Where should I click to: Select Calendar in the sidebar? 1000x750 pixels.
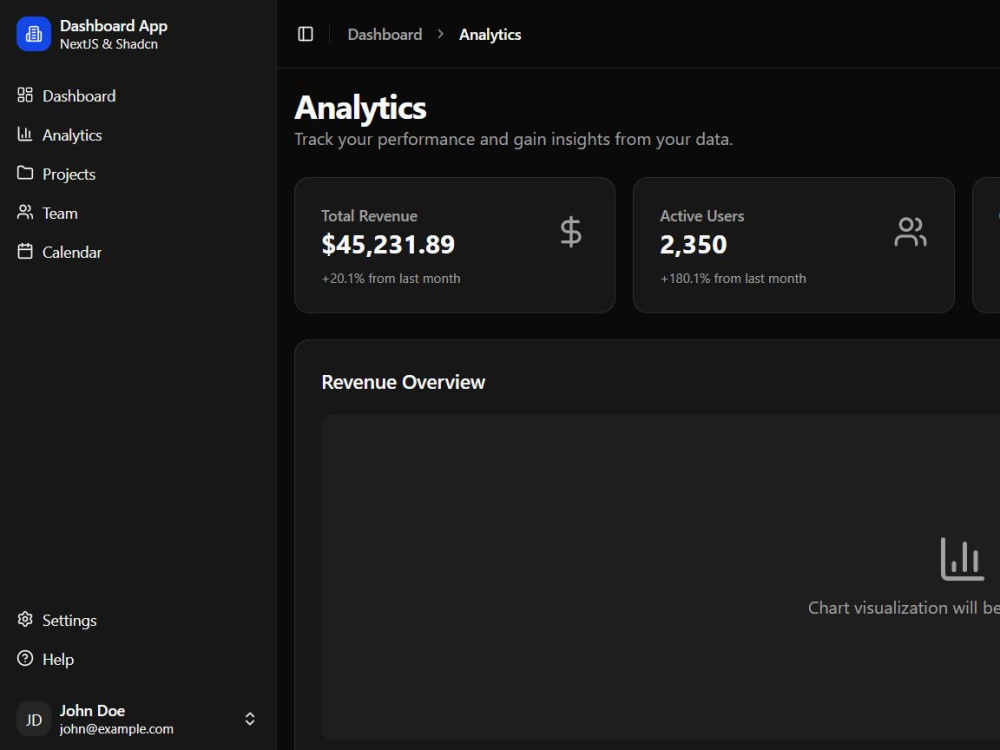138,252
